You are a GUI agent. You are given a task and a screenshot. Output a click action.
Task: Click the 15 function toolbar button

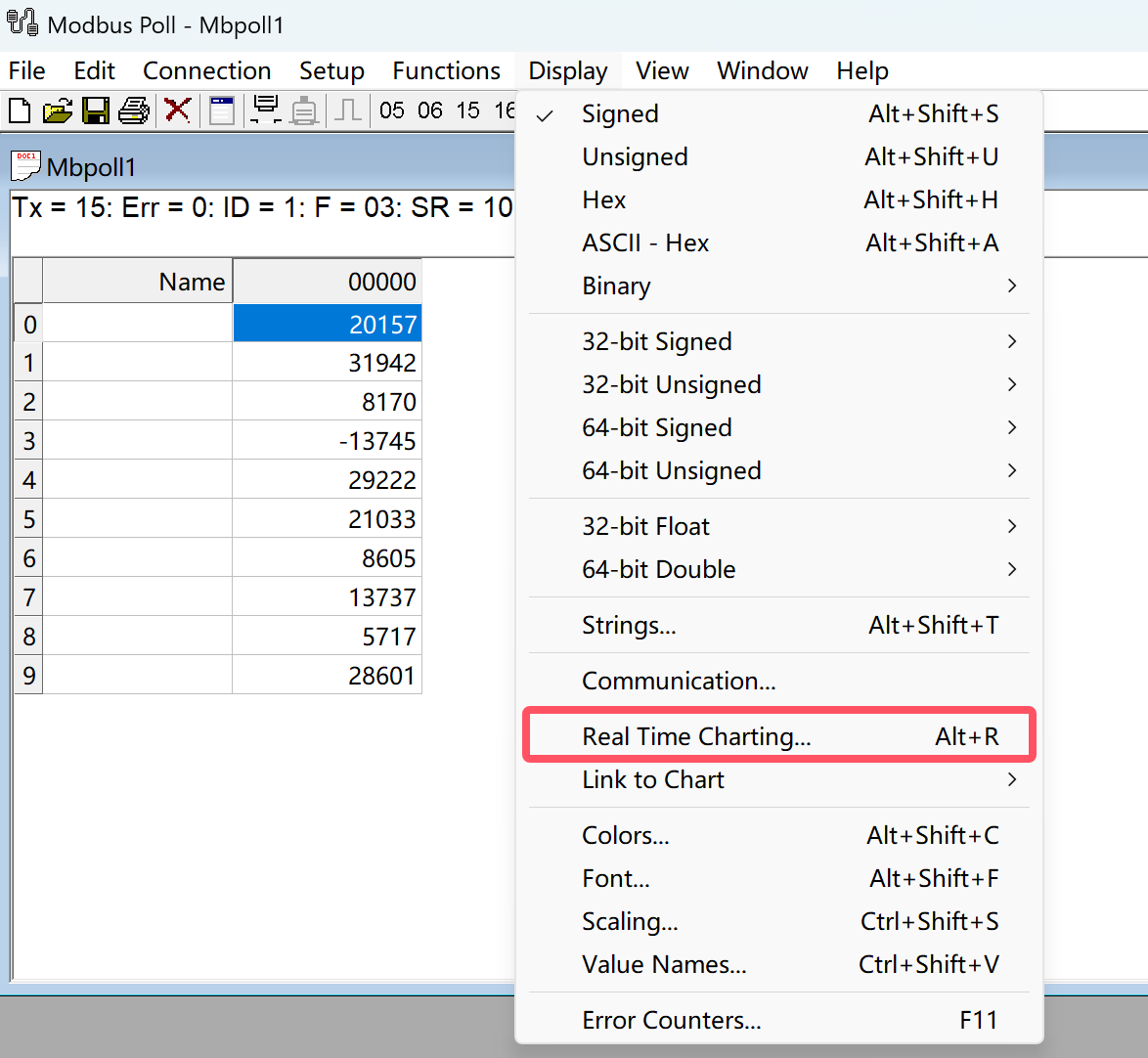[467, 110]
